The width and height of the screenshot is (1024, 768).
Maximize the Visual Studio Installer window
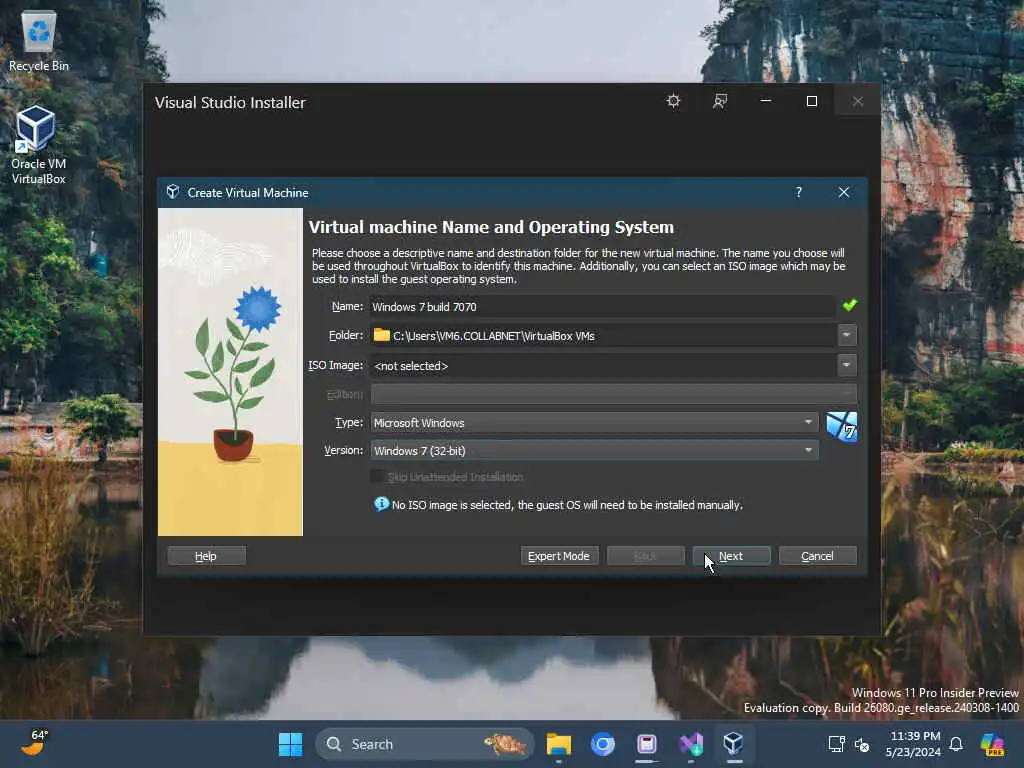pos(812,101)
